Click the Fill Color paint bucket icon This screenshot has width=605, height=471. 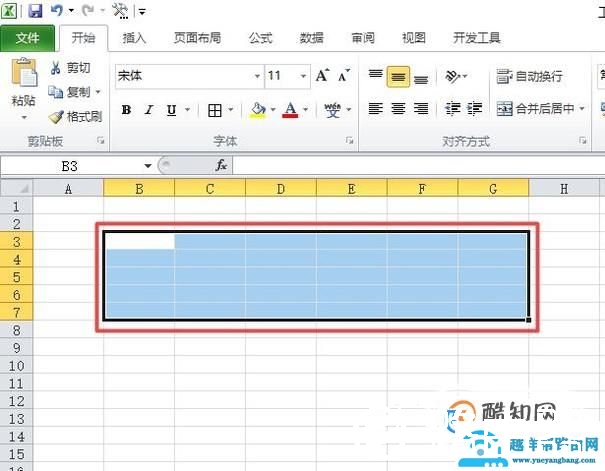coord(258,110)
